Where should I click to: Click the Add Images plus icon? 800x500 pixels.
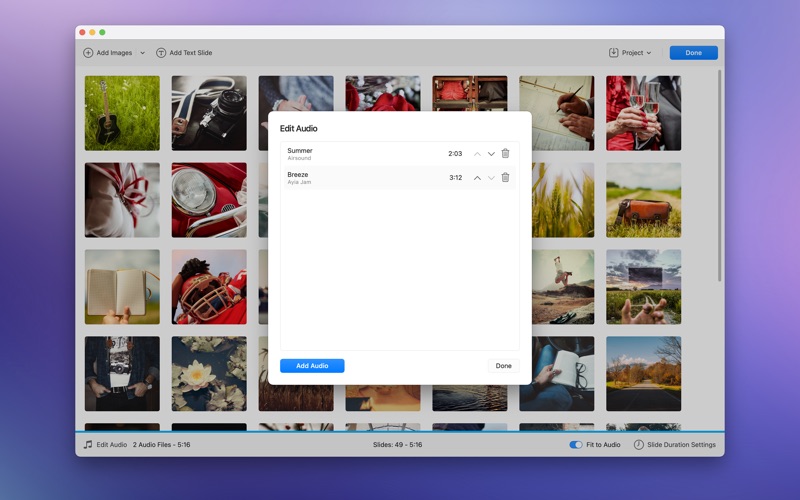pos(88,53)
